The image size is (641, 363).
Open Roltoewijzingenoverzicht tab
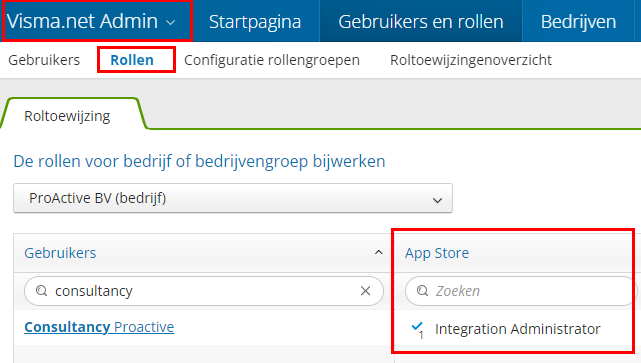[x=471, y=60]
